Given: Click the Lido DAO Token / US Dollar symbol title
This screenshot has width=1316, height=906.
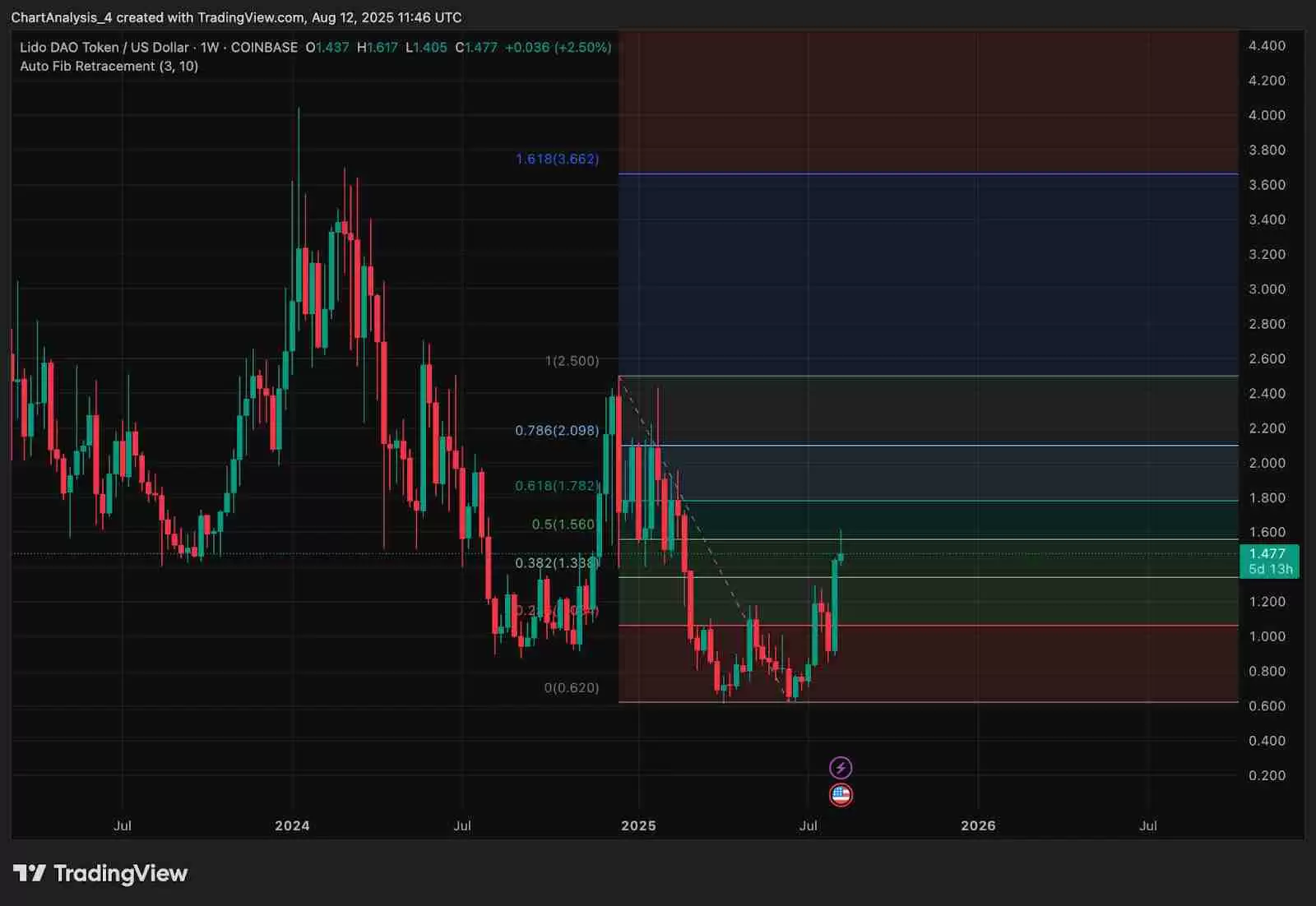Looking at the screenshot, I should pyautogui.click(x=104, y=48).
